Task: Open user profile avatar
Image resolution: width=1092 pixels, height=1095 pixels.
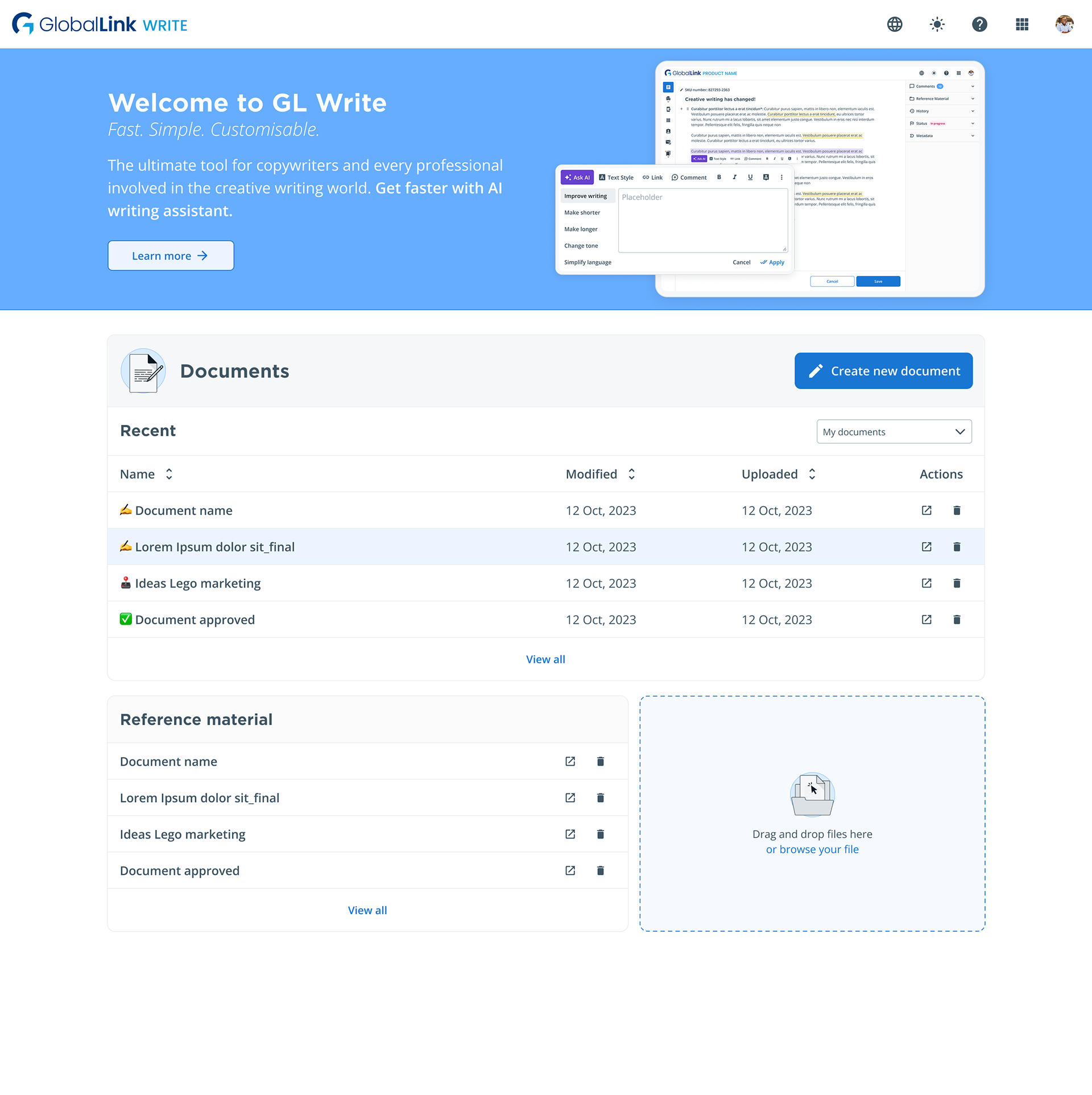Action: point(1065,24)
